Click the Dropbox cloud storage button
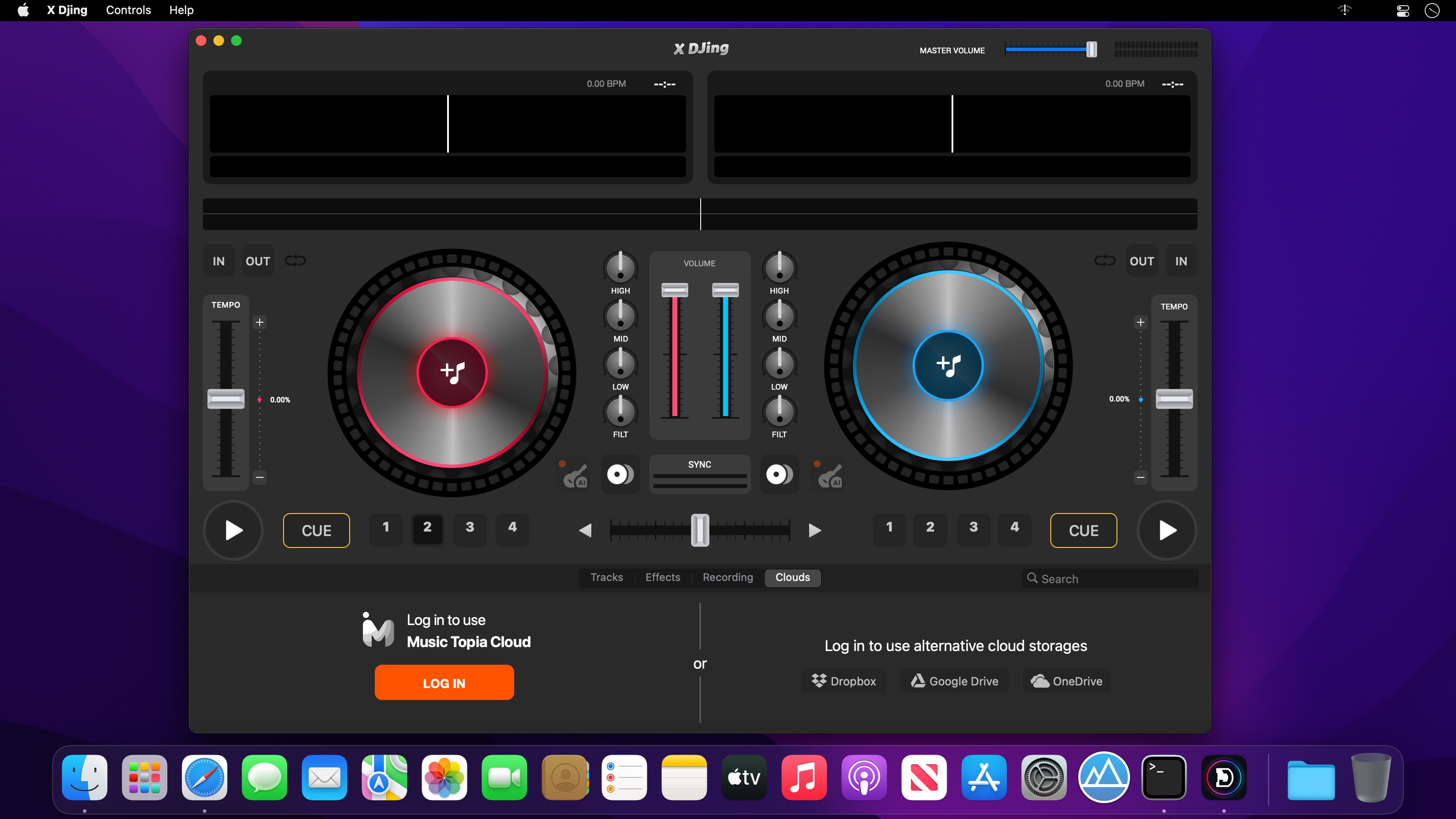Viewport: 1456px width, 819px height. (x=844, y=681)
